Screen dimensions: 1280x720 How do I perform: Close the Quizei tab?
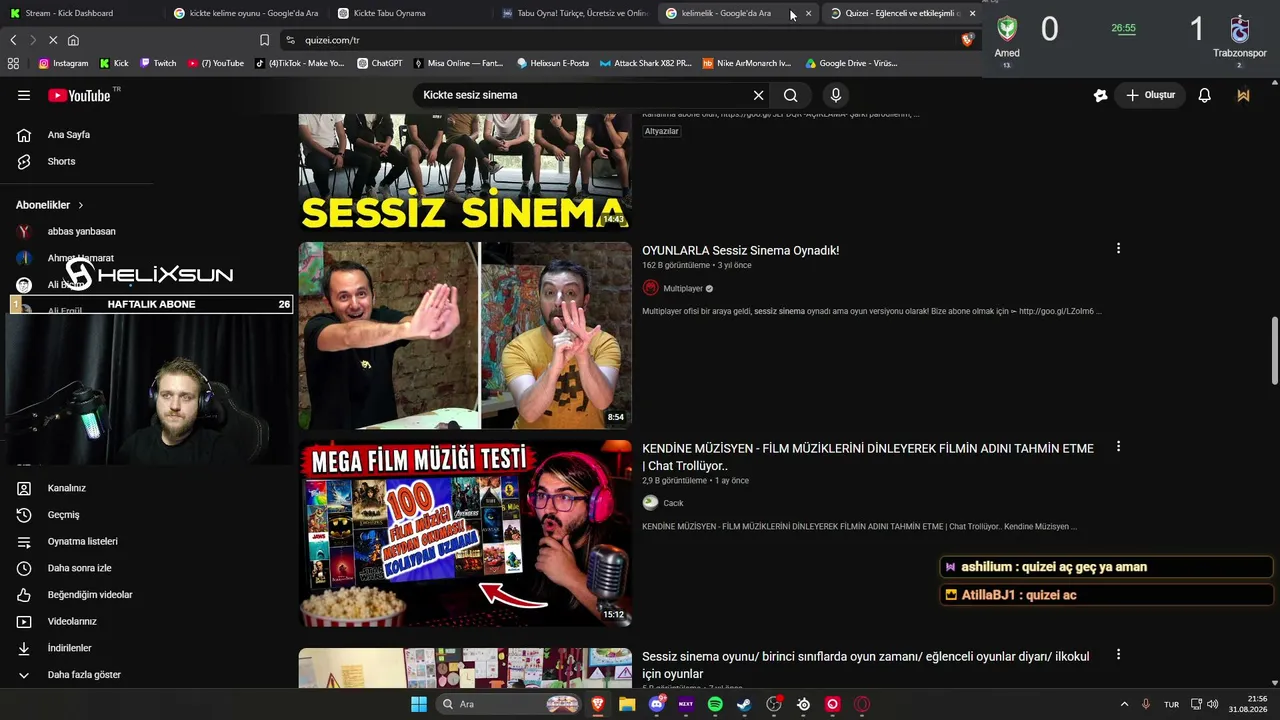(x=972, y=13)
